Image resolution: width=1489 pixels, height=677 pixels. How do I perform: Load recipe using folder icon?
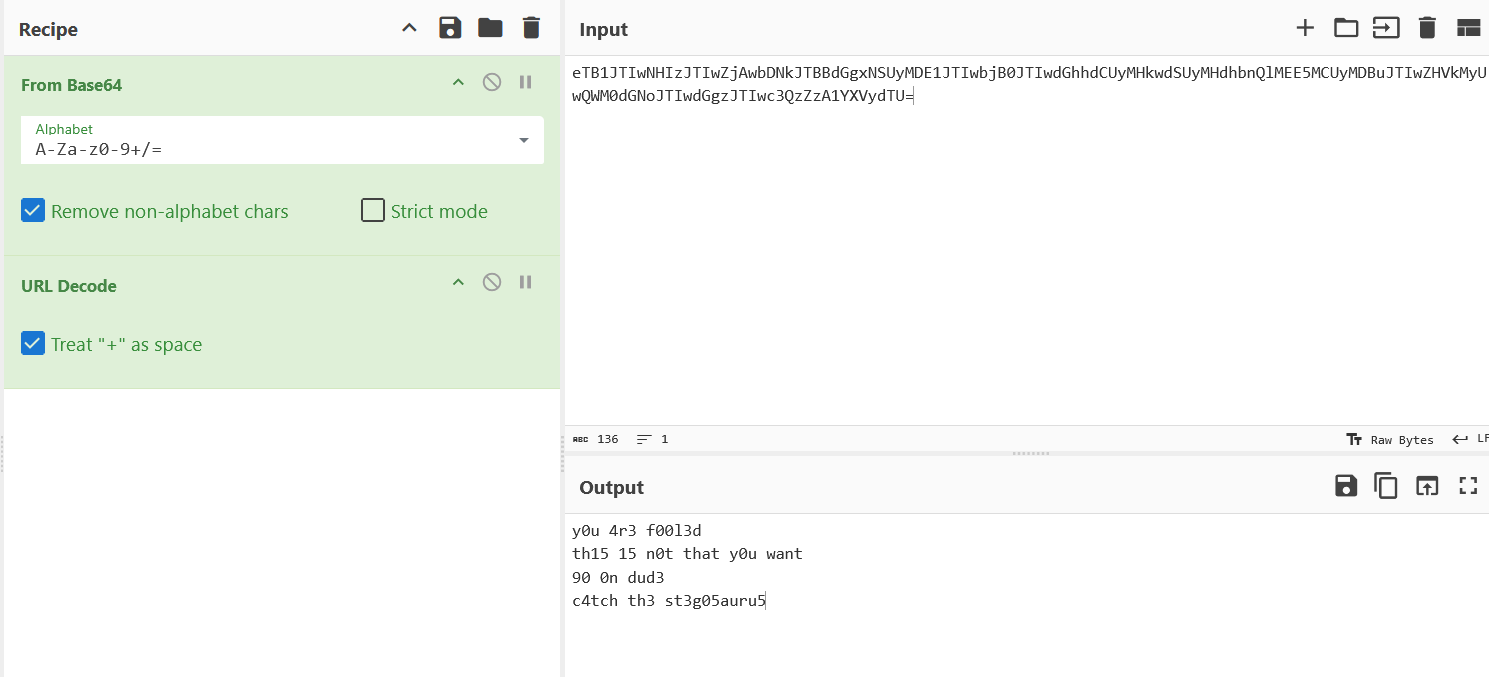490,28
